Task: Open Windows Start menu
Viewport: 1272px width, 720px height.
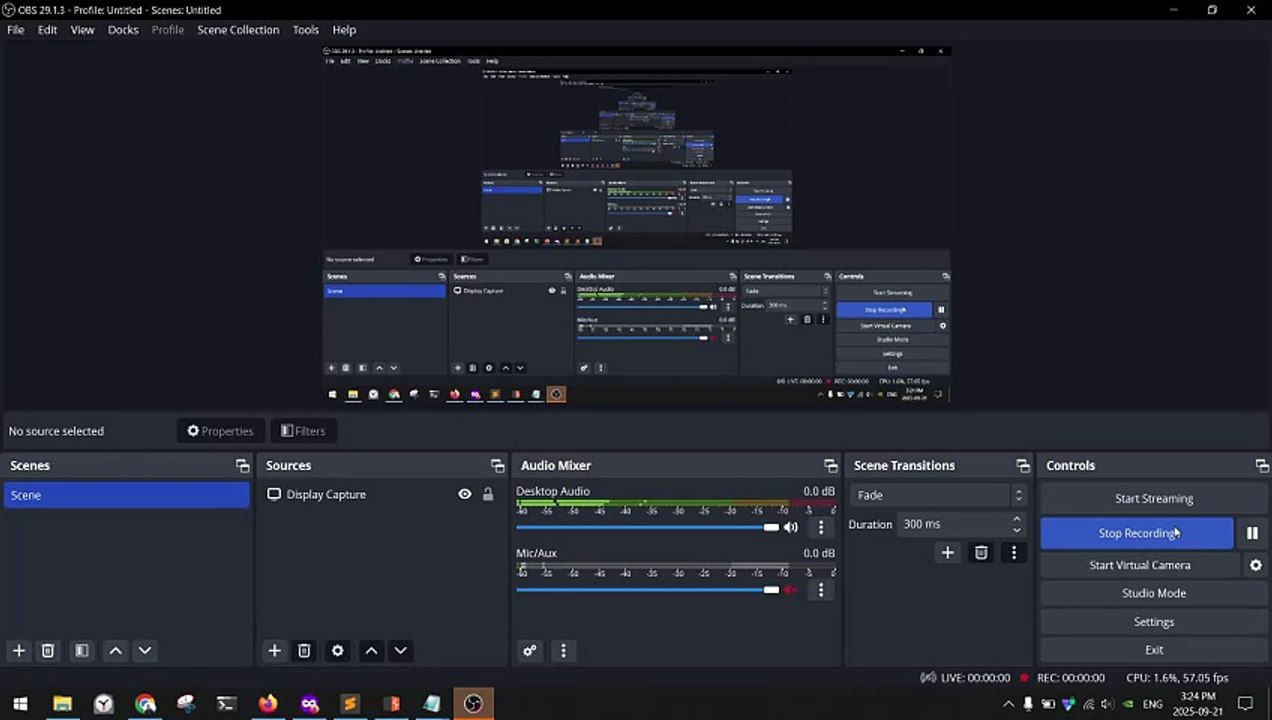Action: [20, 704]
